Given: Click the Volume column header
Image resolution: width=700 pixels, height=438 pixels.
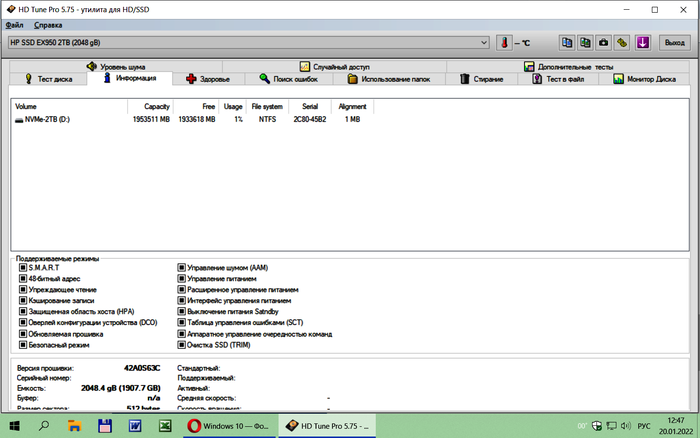Looking at the screenshot, I should [70, 106].
